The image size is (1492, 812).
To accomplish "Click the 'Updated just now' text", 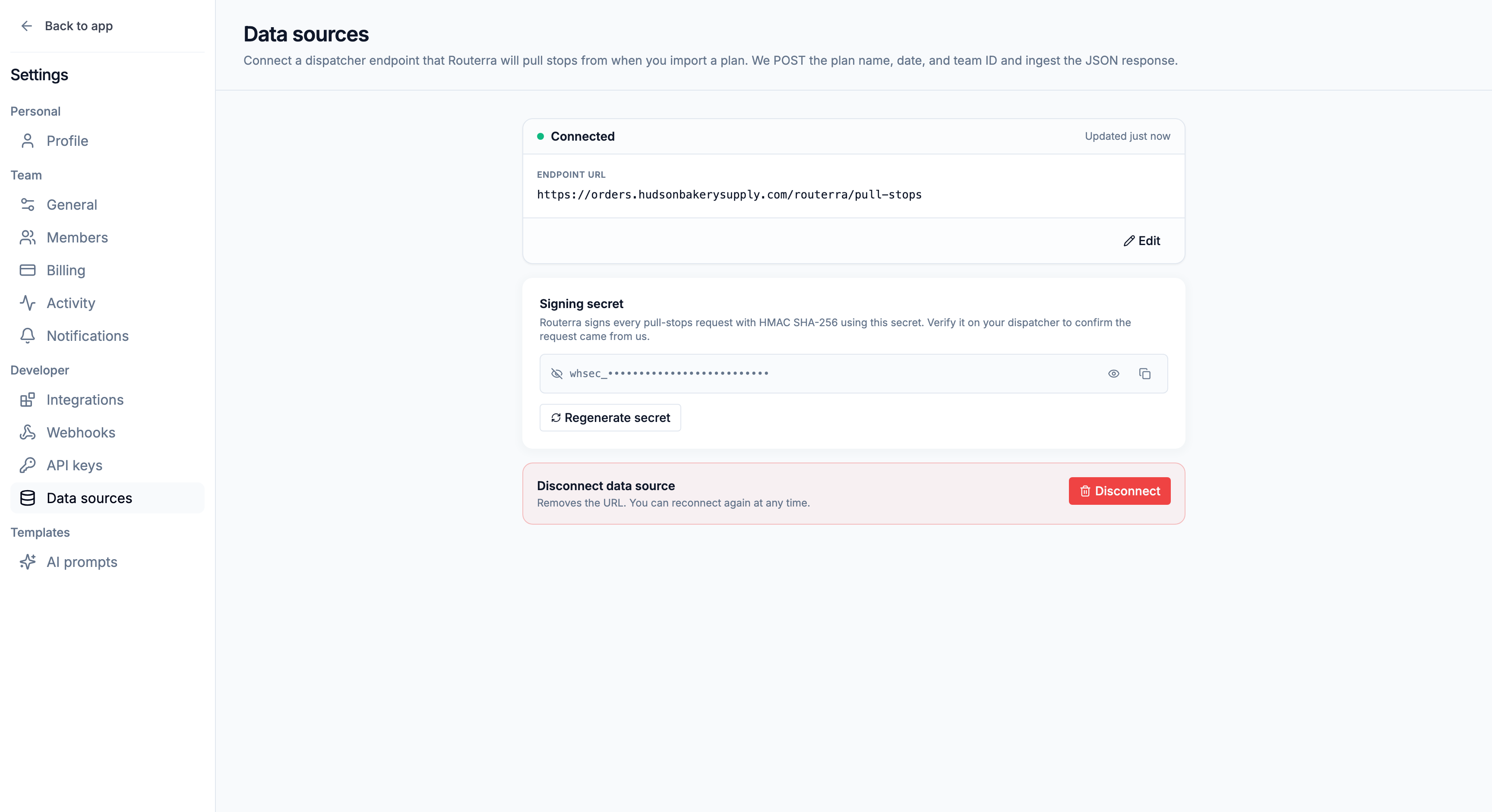I will (1127, 137).
